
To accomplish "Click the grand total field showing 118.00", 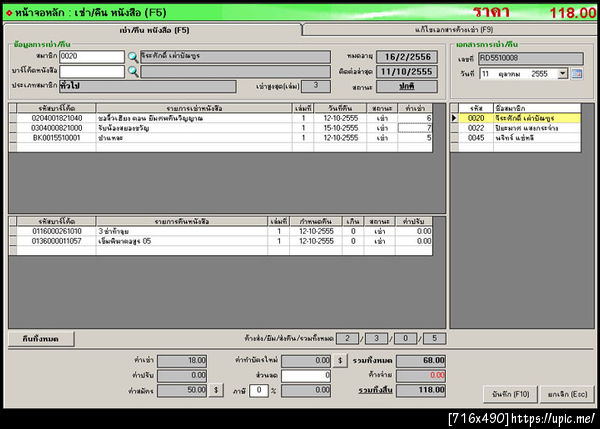I will pyautogui.click(x=421, y=390).
